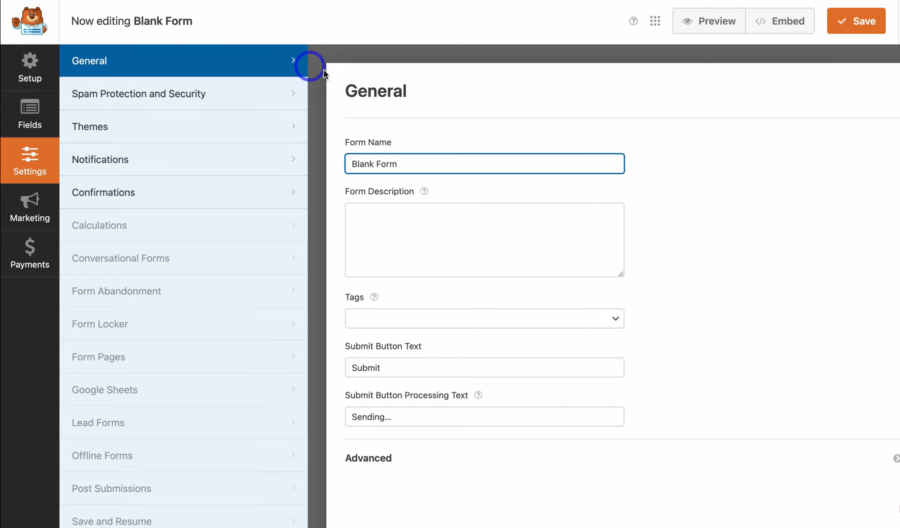Screen dimensions: 900x528
Task: Click into the Form Description text area
Action: click(x=484, y=240)
